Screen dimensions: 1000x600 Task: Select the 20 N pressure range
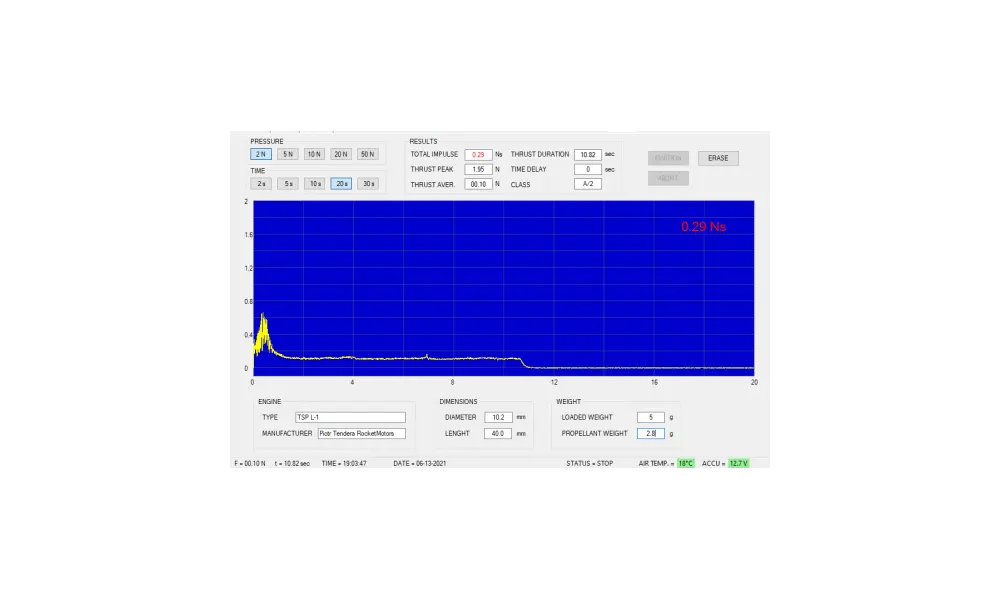pyautogui.click(x=341, y=154)
